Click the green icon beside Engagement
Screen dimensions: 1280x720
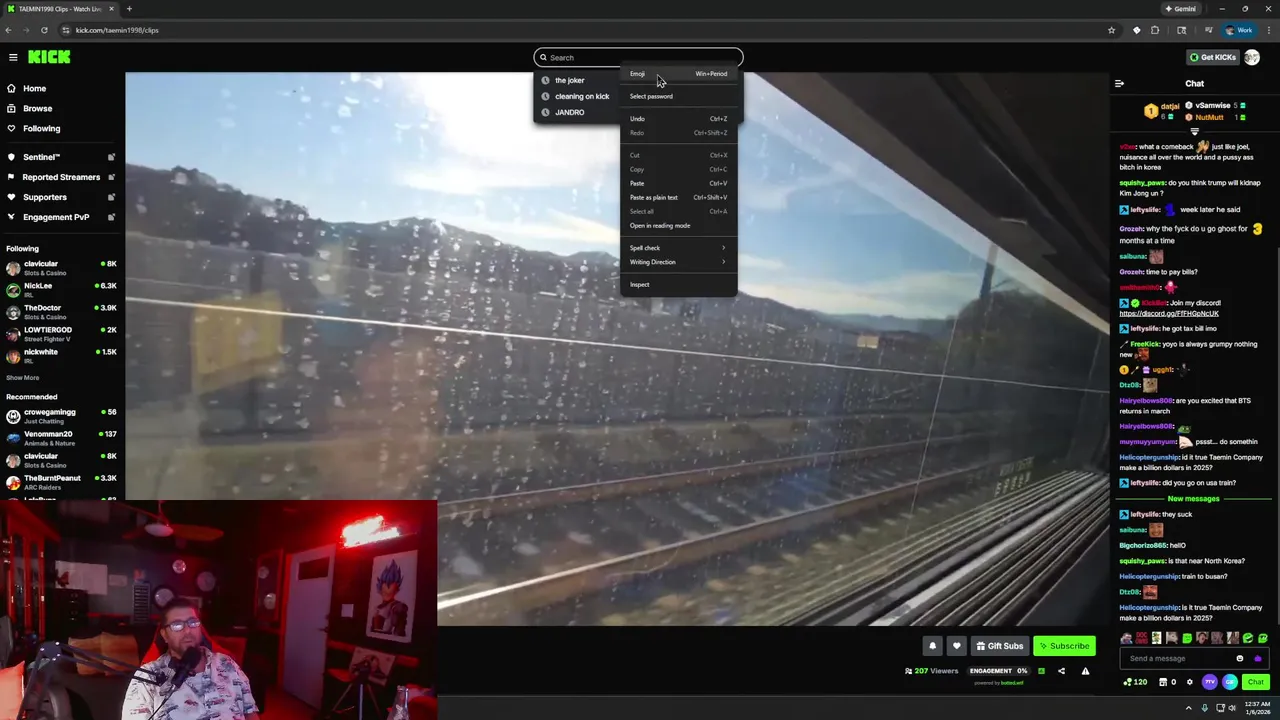tap(1041, 671)
